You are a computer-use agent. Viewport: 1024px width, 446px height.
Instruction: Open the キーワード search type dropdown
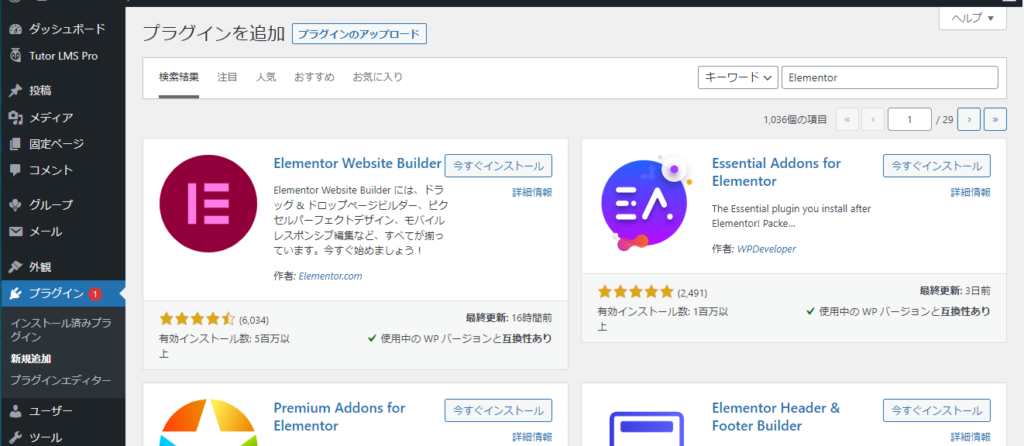click(739, 77)
